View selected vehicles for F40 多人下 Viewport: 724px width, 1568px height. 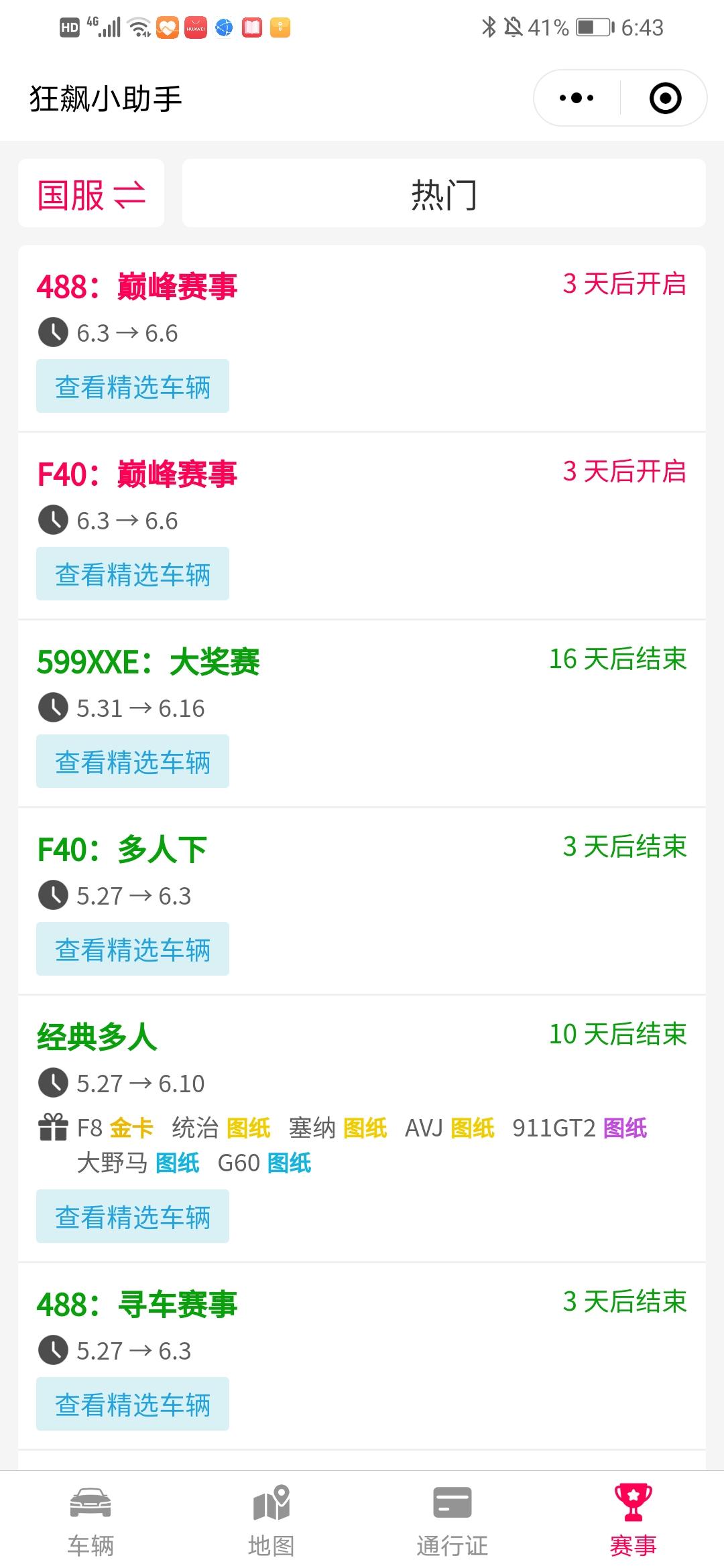pyautogui.click(x=133, y=949)
